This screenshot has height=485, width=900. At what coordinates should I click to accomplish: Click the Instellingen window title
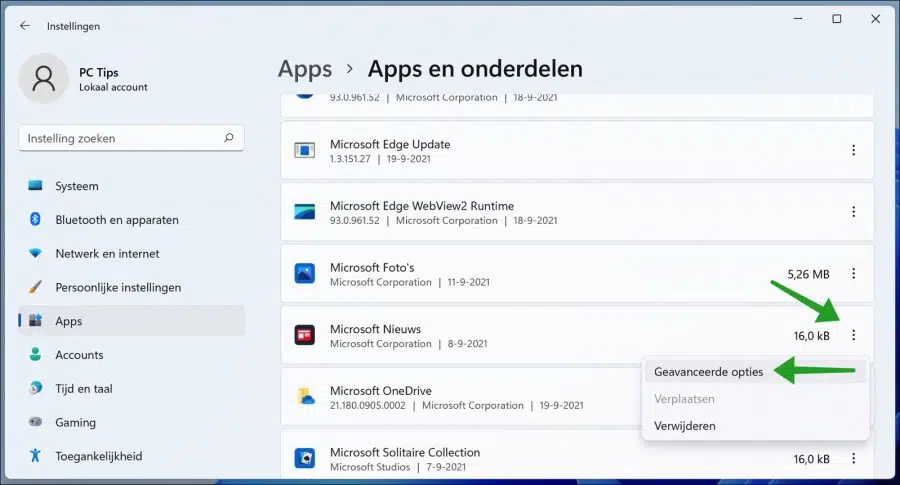[73, 26]
